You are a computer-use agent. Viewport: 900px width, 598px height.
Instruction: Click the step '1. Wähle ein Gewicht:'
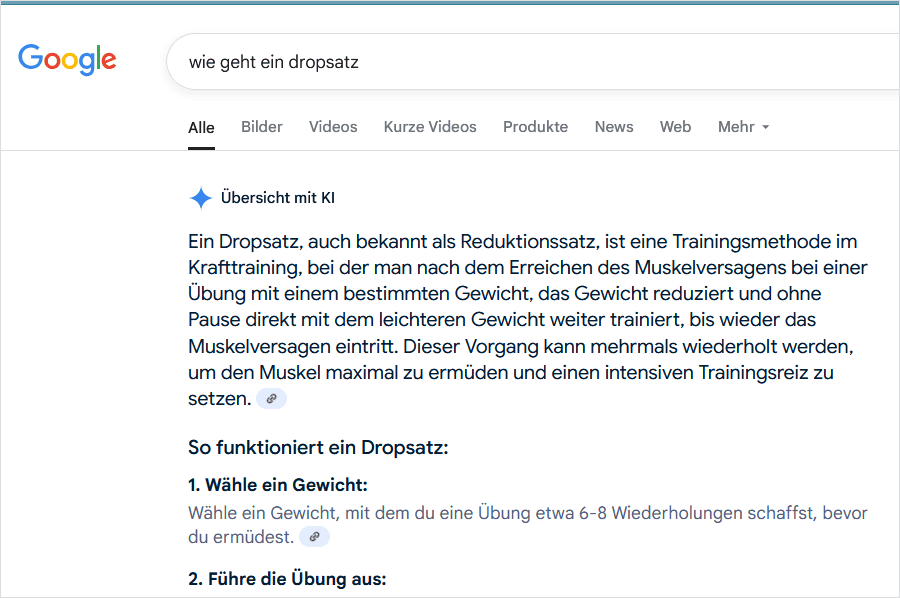pyautogui.click(x=278, y=485)
